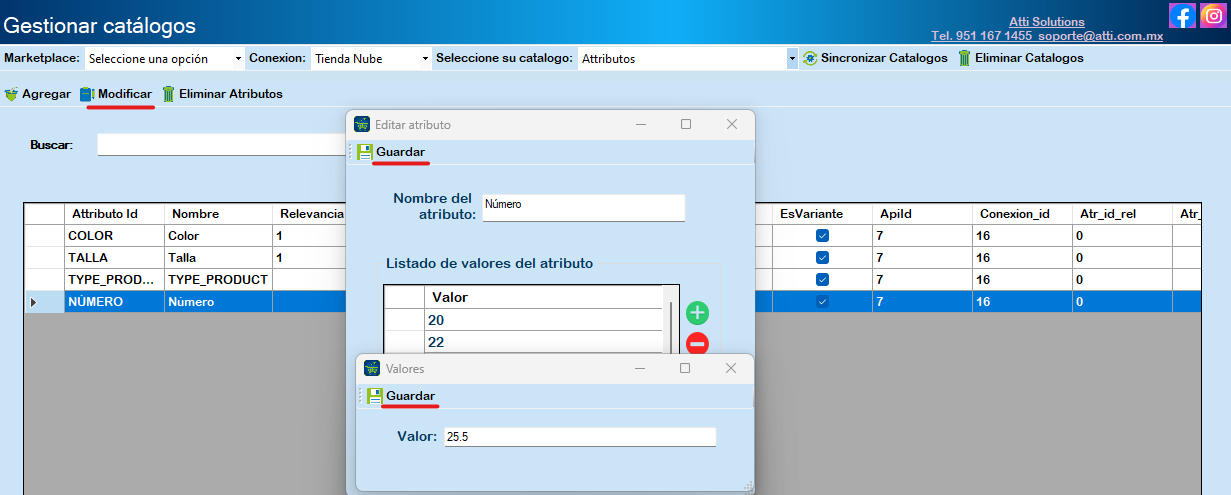This screenshot has height=495, width=1231.
Task: Add value with green plus icon
Action: coord(697,312)
